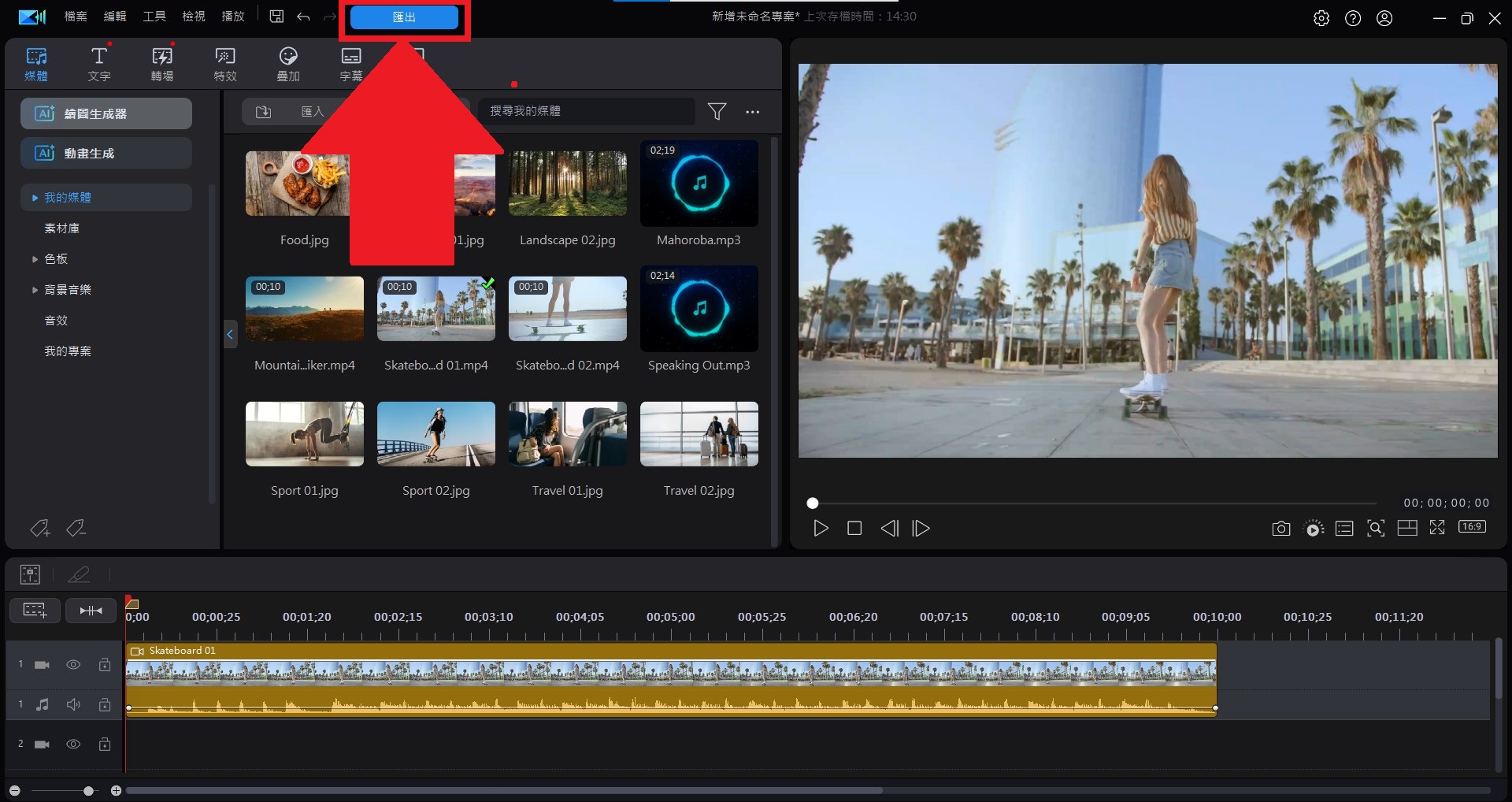Expand the 色板 category

click(35, 259)
